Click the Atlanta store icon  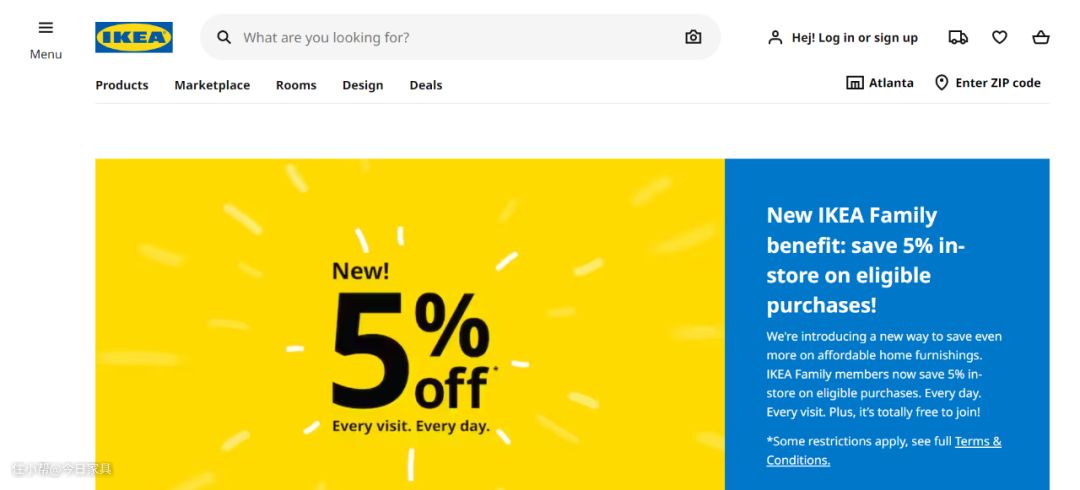855,83
